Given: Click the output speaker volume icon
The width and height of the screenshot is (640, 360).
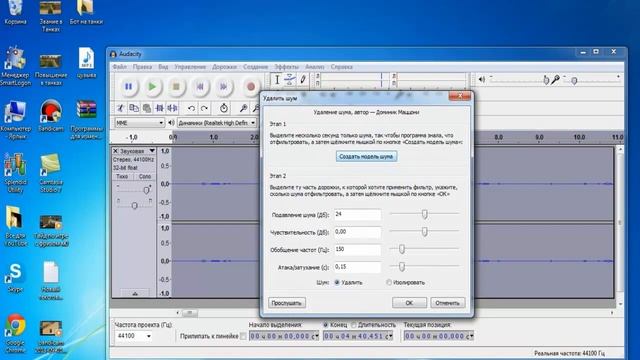Looking at the screenshot, I should tap(482, 80).
